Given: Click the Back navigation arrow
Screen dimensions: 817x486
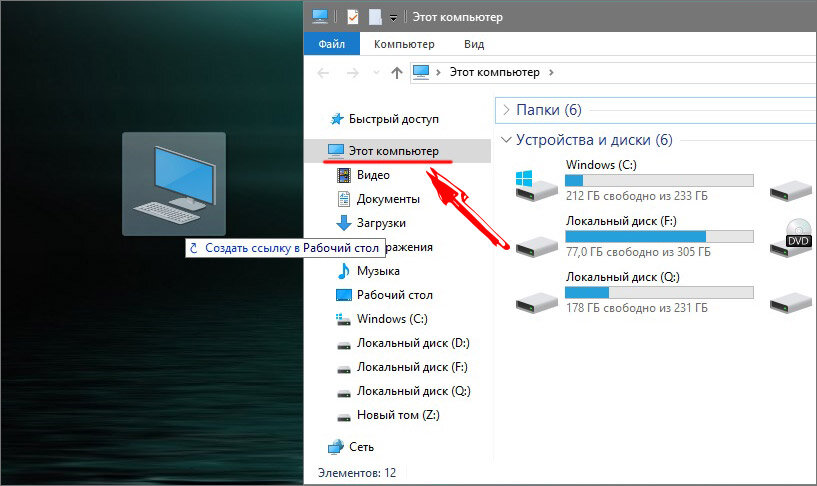Looking at the screenshot, I should tap(323, 73).
